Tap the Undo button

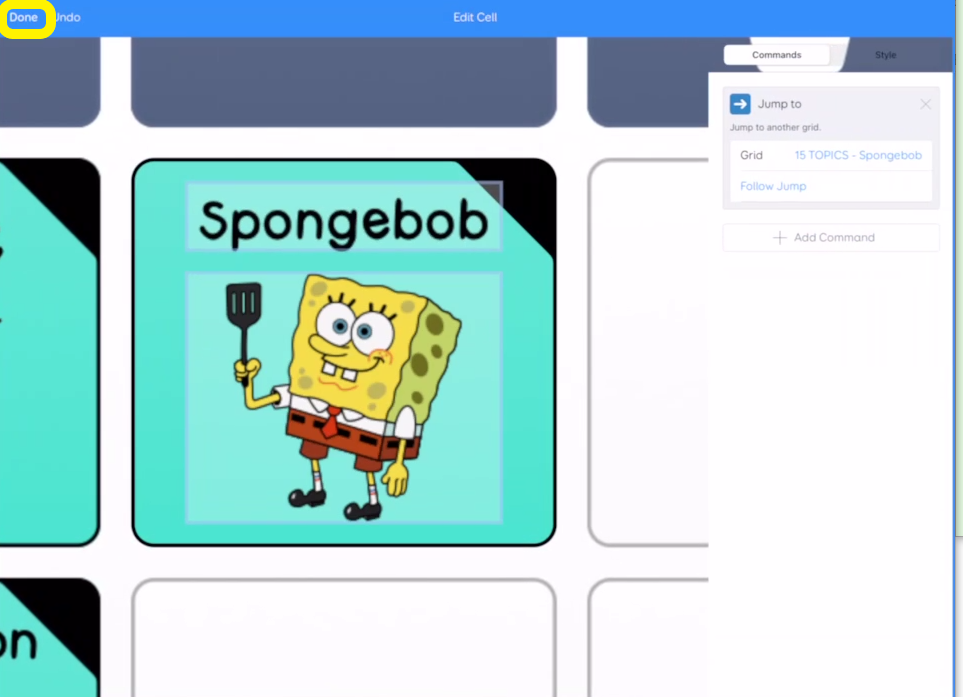click(68, 18)
